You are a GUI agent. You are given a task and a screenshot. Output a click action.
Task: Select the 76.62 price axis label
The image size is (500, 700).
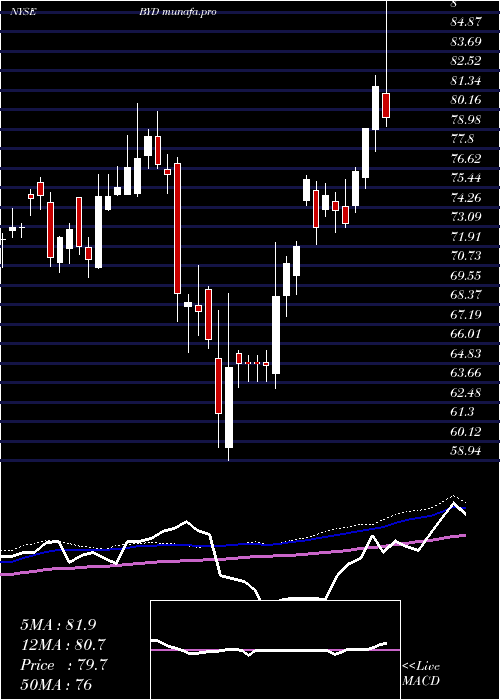point(466,158)
